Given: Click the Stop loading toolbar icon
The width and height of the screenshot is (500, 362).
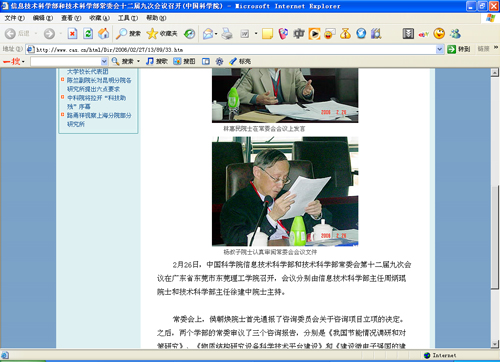Looking at the screenshot, I should click(x=72, y=33).
